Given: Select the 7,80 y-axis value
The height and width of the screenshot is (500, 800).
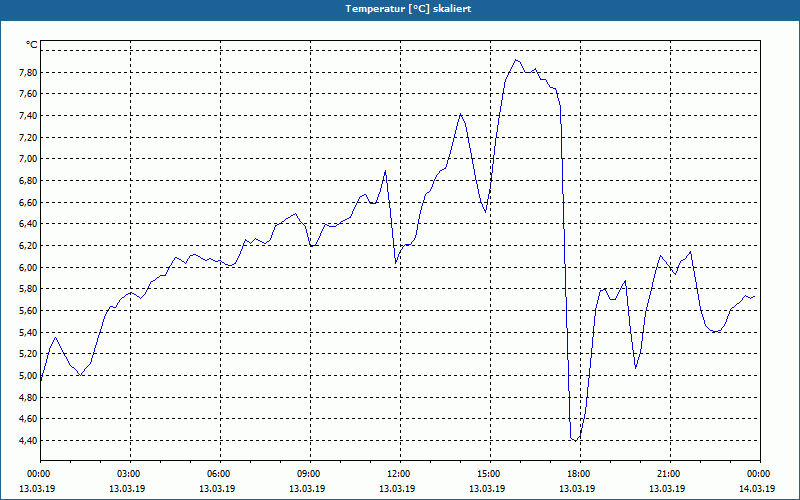Looking at the screenshot, I should [x=28, y=72].
